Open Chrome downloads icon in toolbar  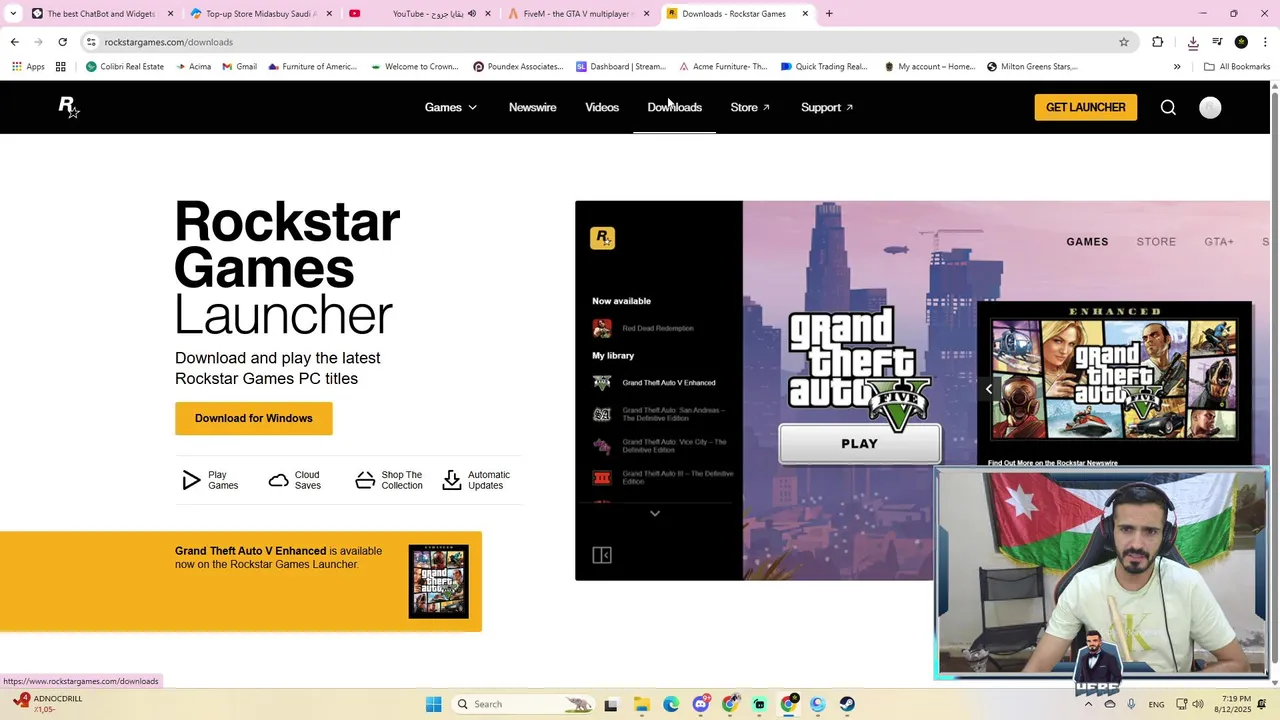1193,42
